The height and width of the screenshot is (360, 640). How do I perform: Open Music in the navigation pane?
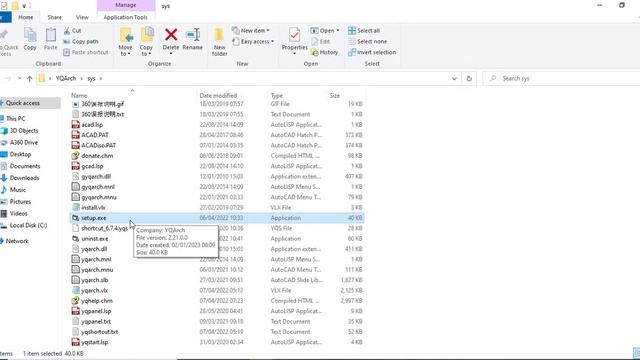coord(18,190)
